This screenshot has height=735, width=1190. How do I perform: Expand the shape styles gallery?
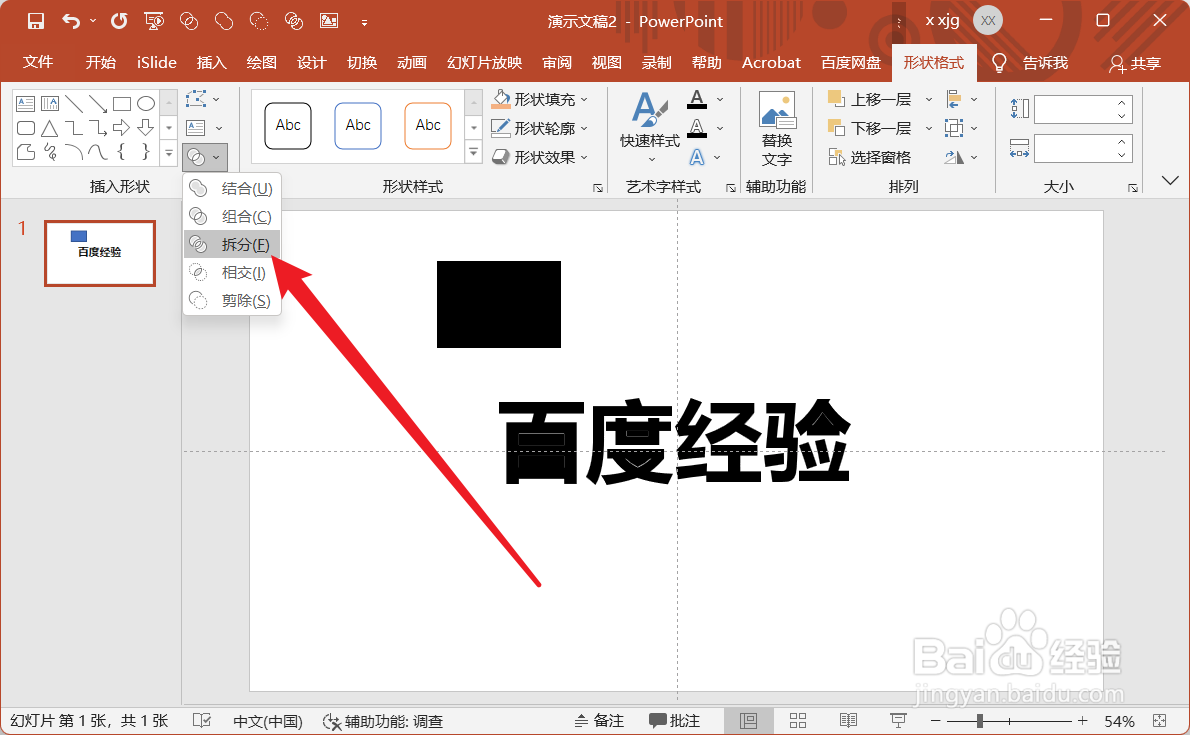(474, 153)
